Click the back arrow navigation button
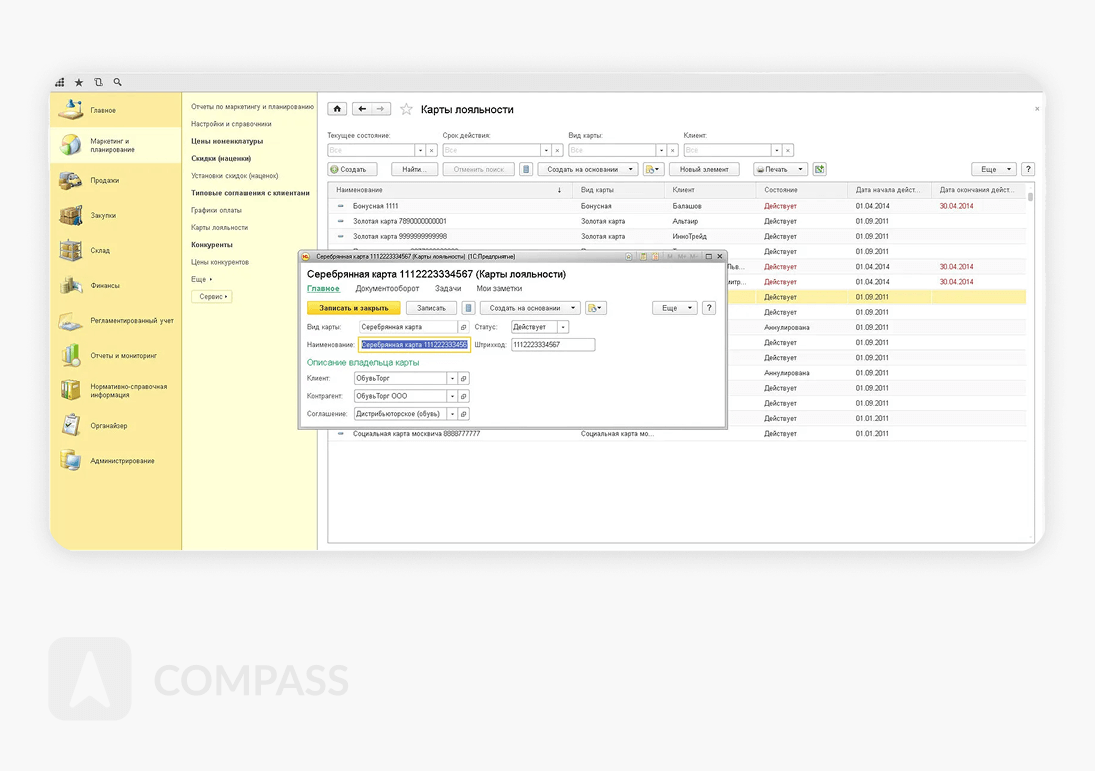 point(362,109)
